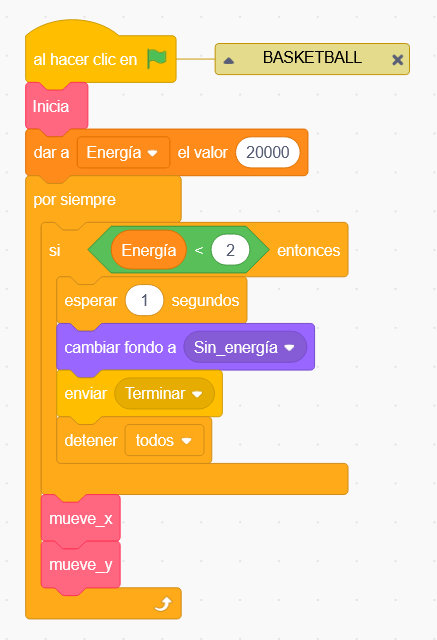Click the BASKETBALL comment title text

(x=312, y=58)
